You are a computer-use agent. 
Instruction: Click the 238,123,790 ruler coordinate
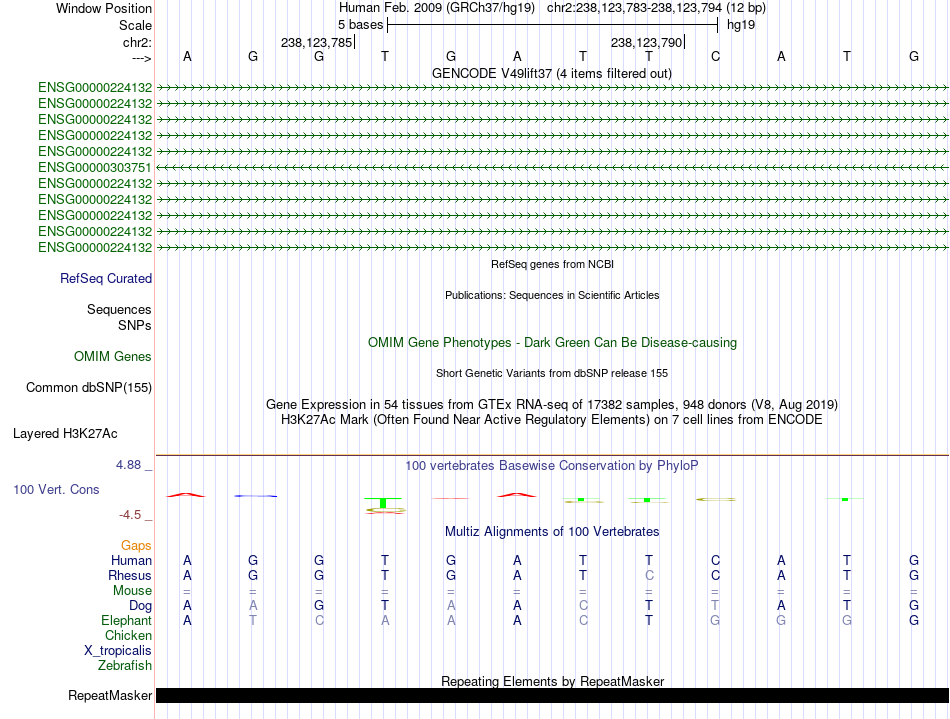point(646,42)
